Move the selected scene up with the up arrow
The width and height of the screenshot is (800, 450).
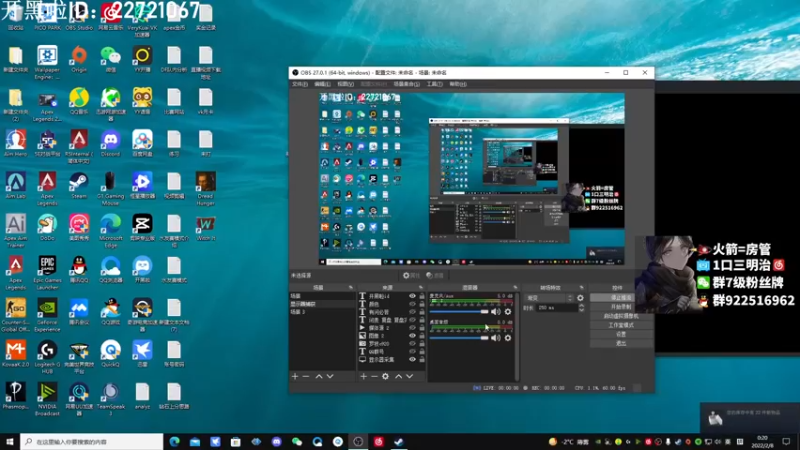pos(319,377)
